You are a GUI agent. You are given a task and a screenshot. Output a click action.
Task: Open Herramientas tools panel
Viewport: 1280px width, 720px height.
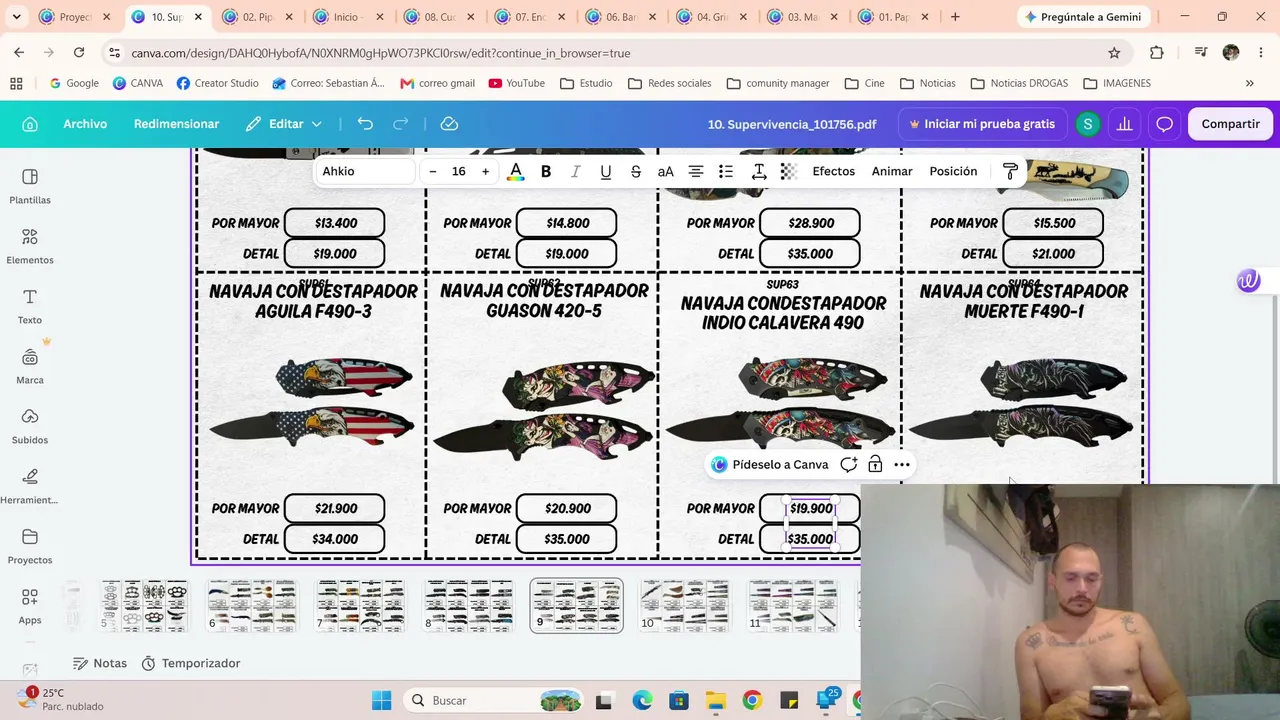tap(30, 486)
